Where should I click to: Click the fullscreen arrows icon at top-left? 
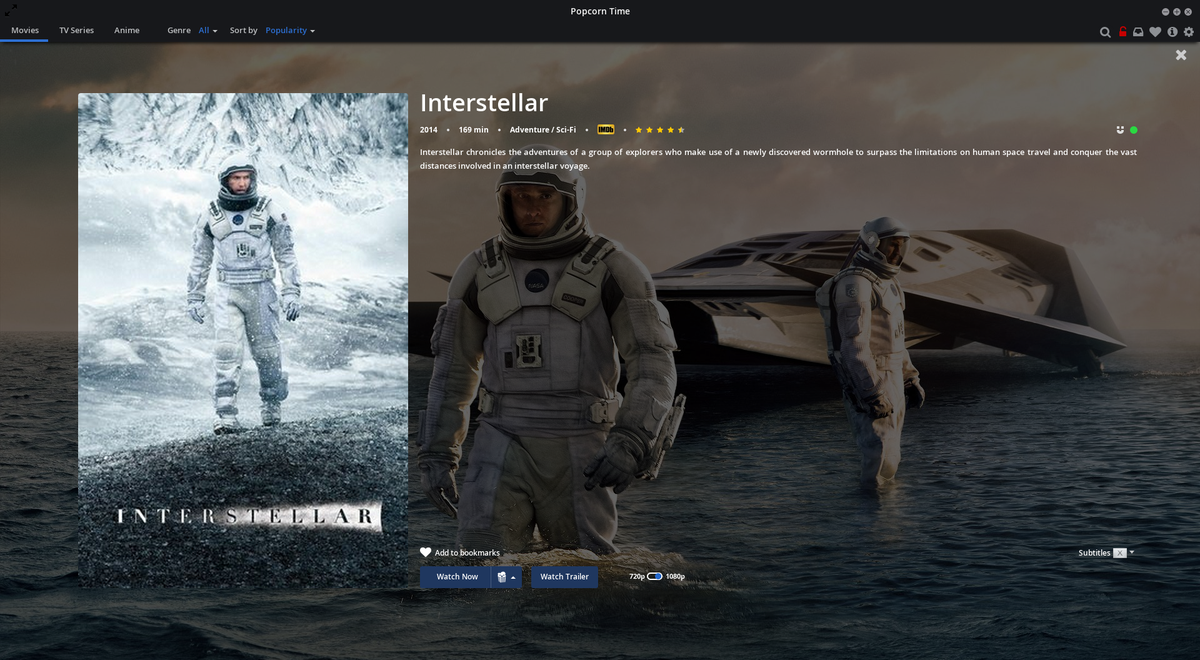(x=11, y=10)
